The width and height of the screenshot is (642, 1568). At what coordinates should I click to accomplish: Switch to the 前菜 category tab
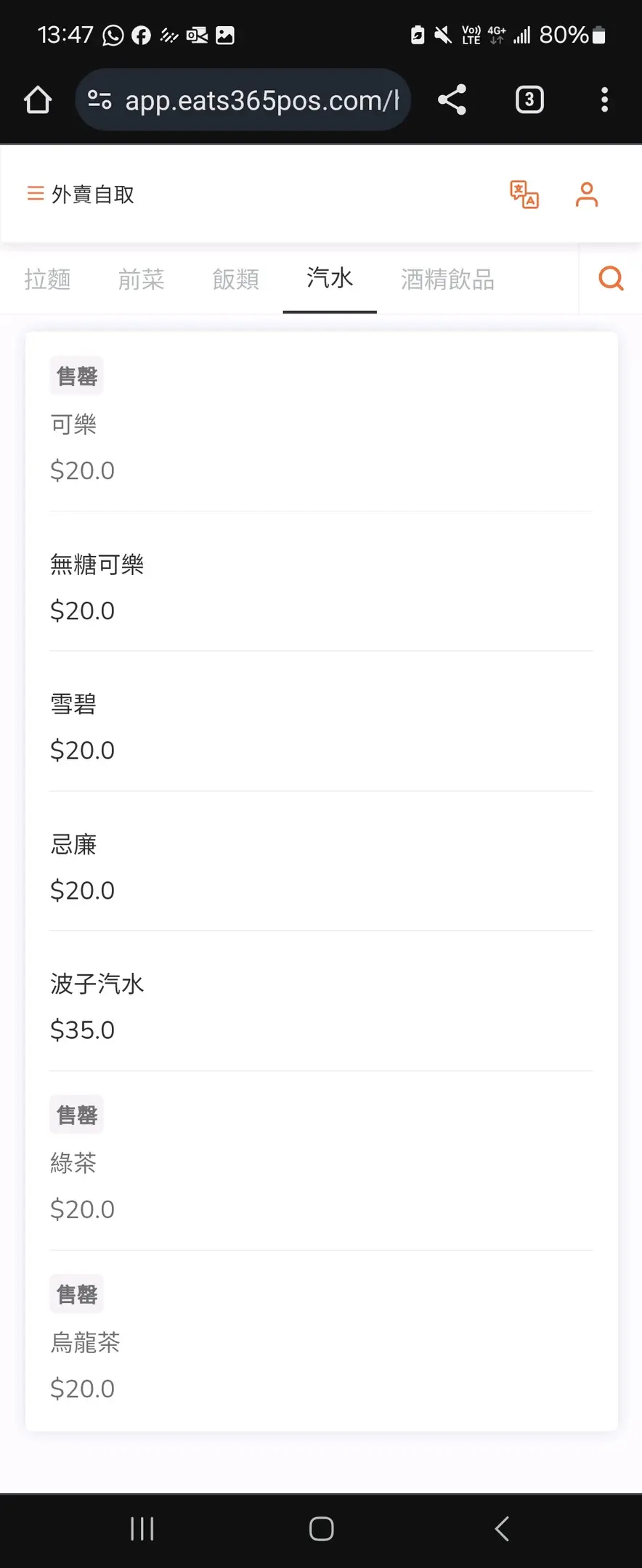(x=142, y=279)
